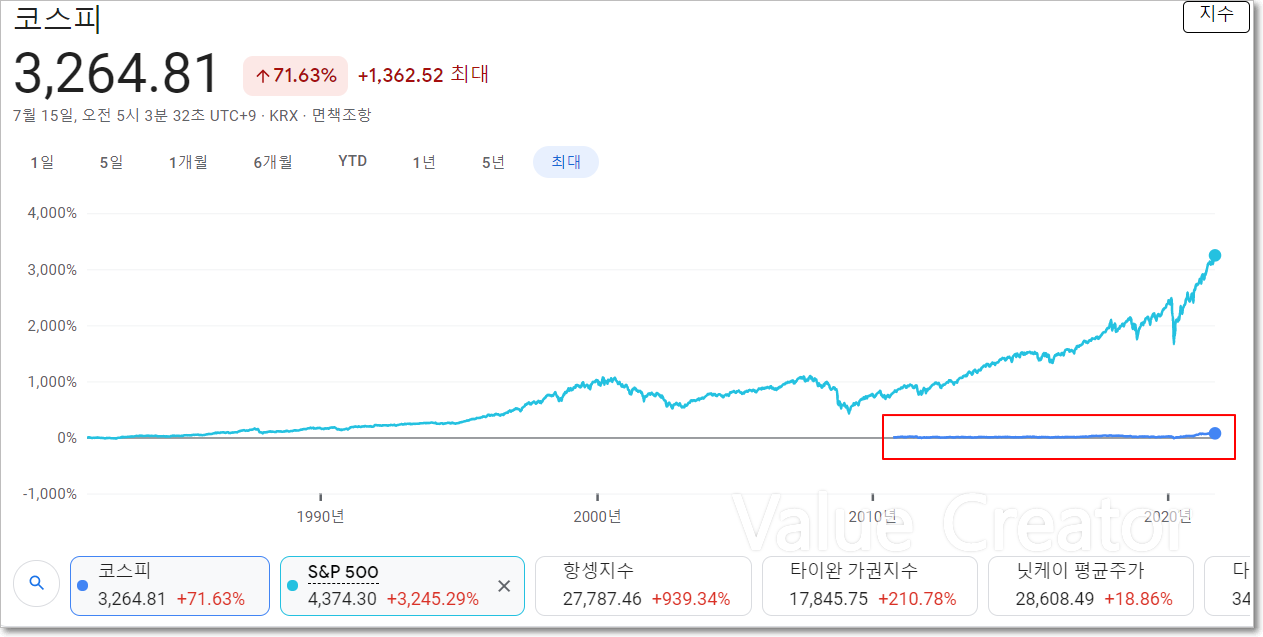The height and width of the screenshot is (637, 1263).
Task: Choose the 1년 range tab
Action: click(x=424, y=162)
